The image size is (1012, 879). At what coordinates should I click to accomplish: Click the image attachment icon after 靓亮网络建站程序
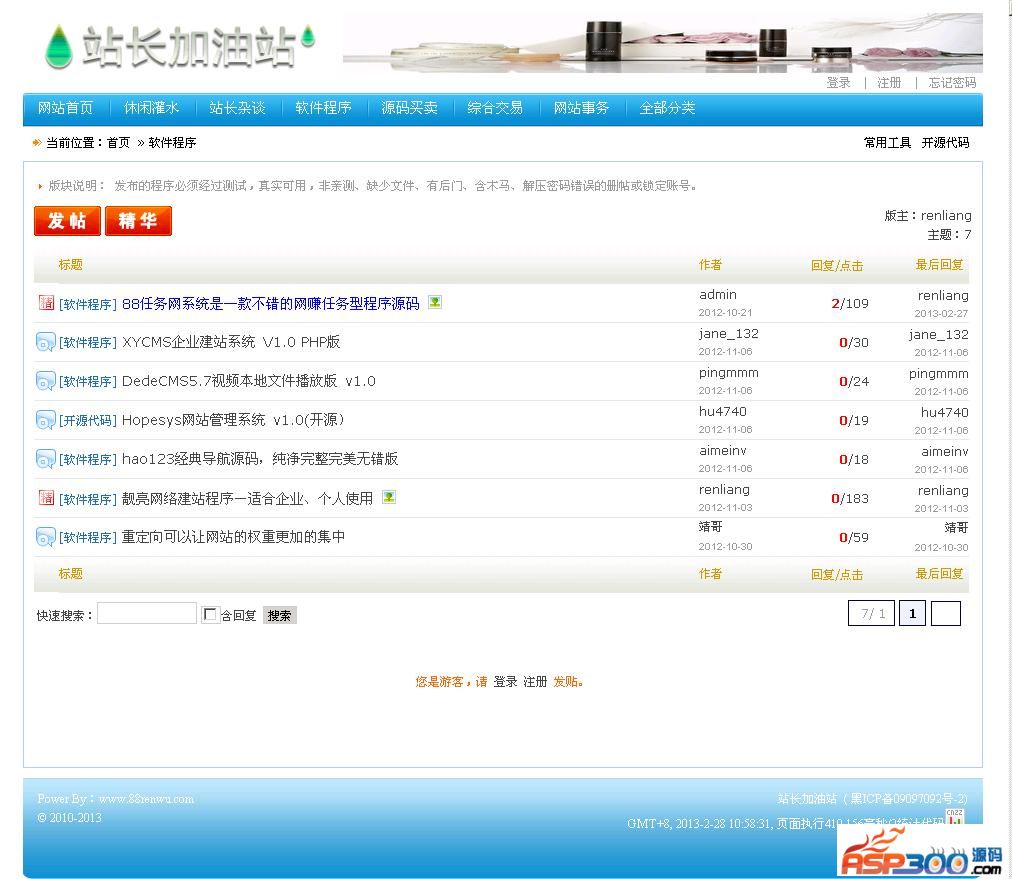pyautogui.click(x=389, y=497)
